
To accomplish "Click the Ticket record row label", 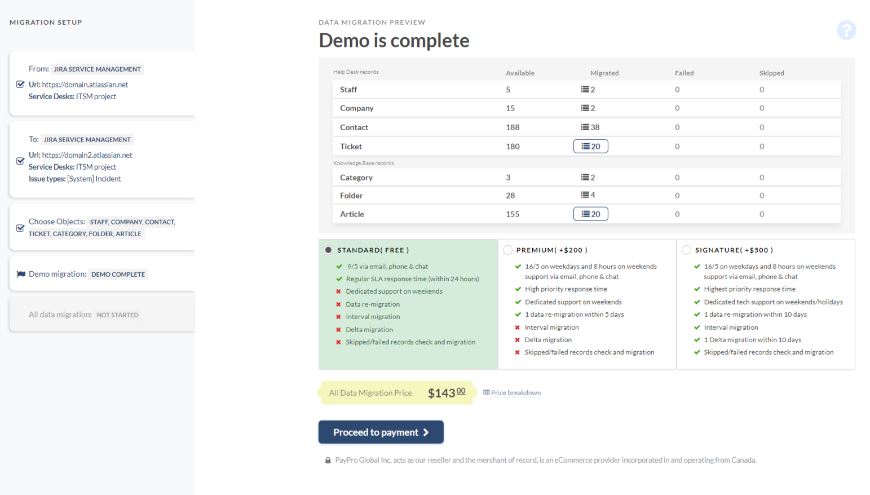I will coord(351,147).
